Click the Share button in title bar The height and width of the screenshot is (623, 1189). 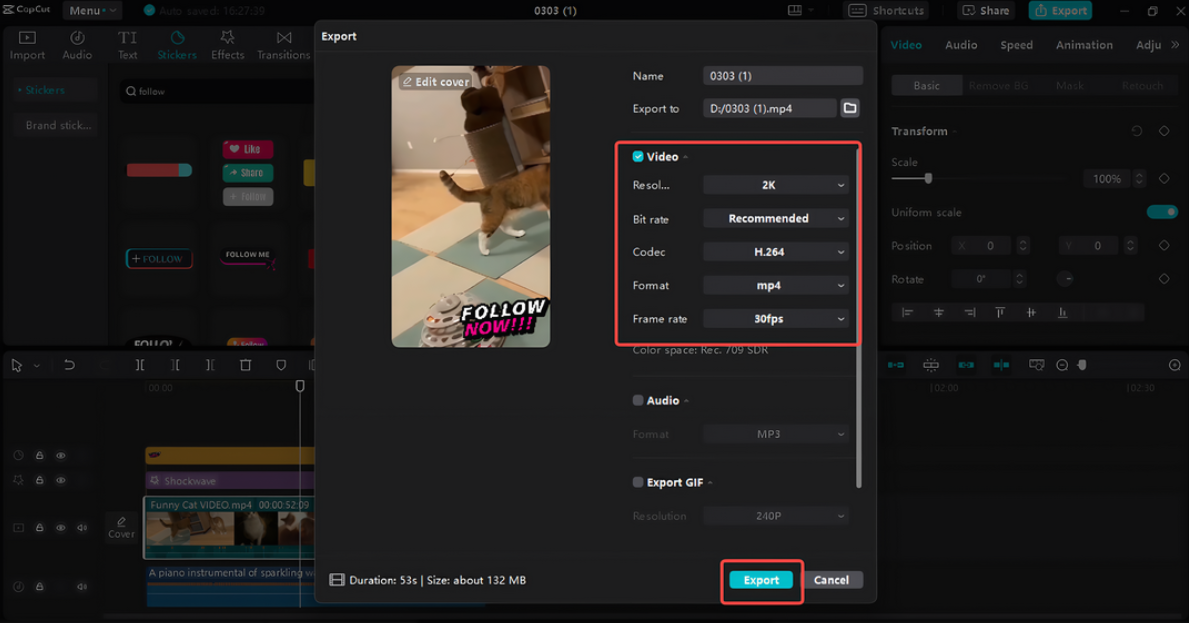pos(987,11)
